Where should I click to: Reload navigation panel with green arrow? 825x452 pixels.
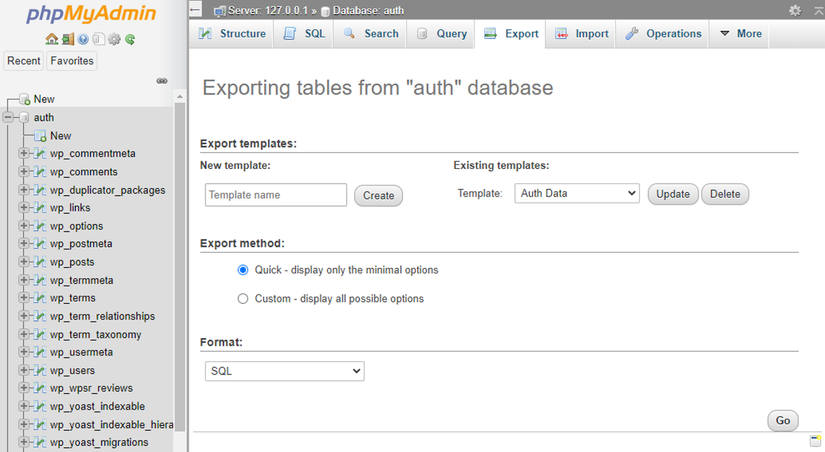pyautogui.click(x=130, y=39)
